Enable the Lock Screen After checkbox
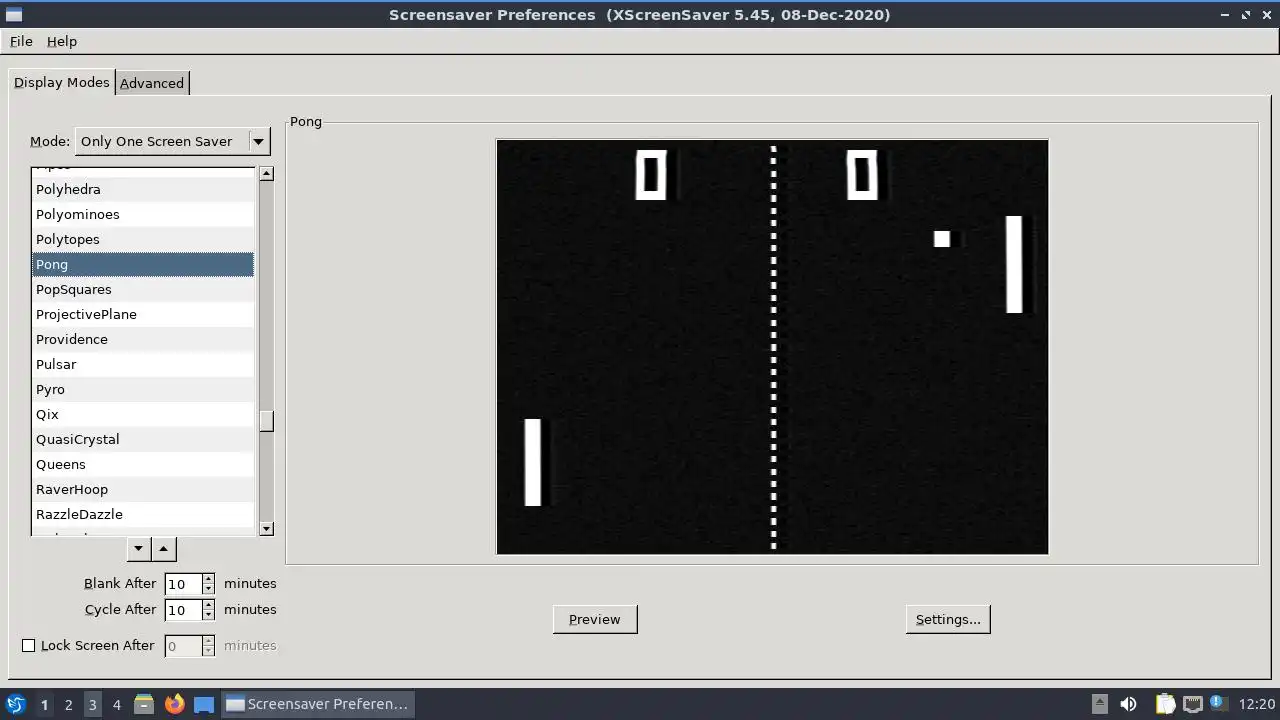The image size is (1280, 720). (28, 646)
